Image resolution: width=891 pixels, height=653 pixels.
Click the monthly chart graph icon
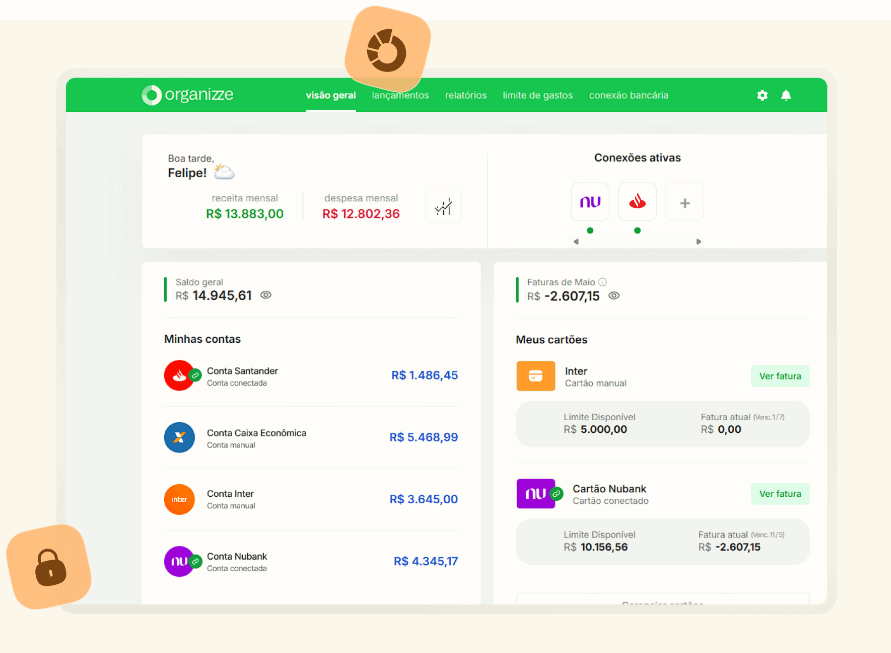click(x=443, y=206)
